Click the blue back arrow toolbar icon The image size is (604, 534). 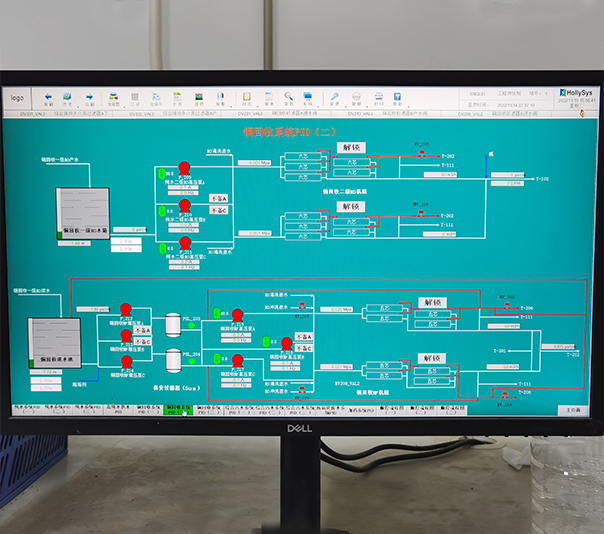(x=47, y=98)
